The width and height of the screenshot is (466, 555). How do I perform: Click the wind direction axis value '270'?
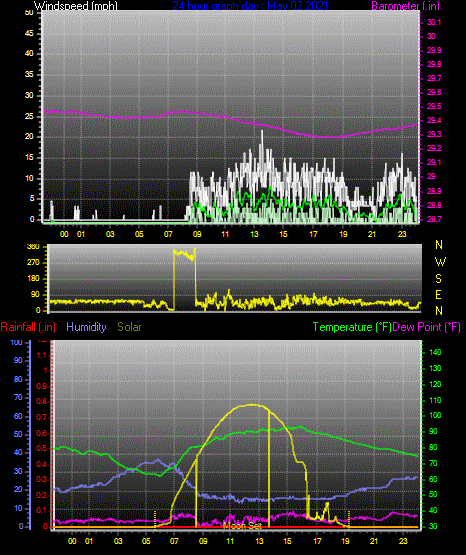[x=33, y=263]
